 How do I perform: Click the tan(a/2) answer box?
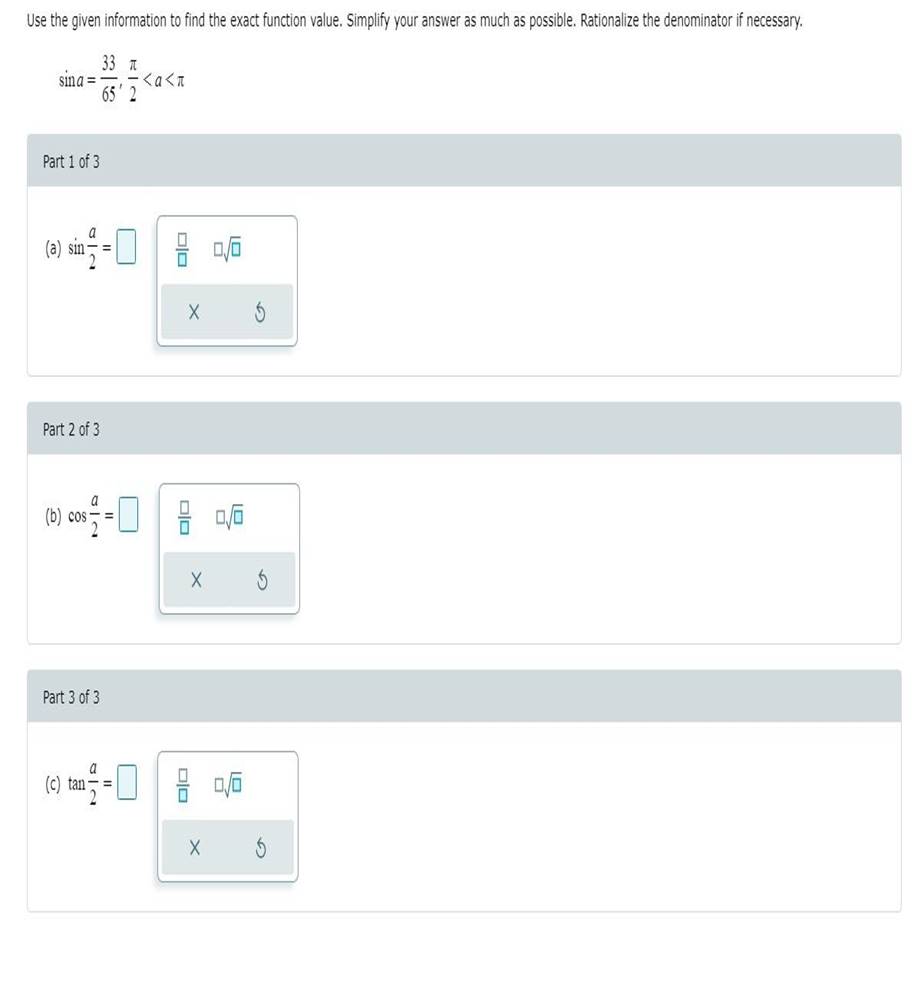(125, 785)
